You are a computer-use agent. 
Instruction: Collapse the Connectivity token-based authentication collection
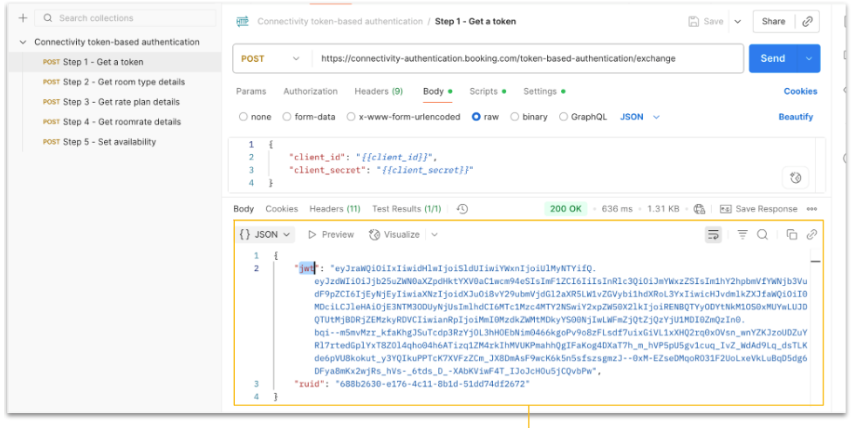24,42
